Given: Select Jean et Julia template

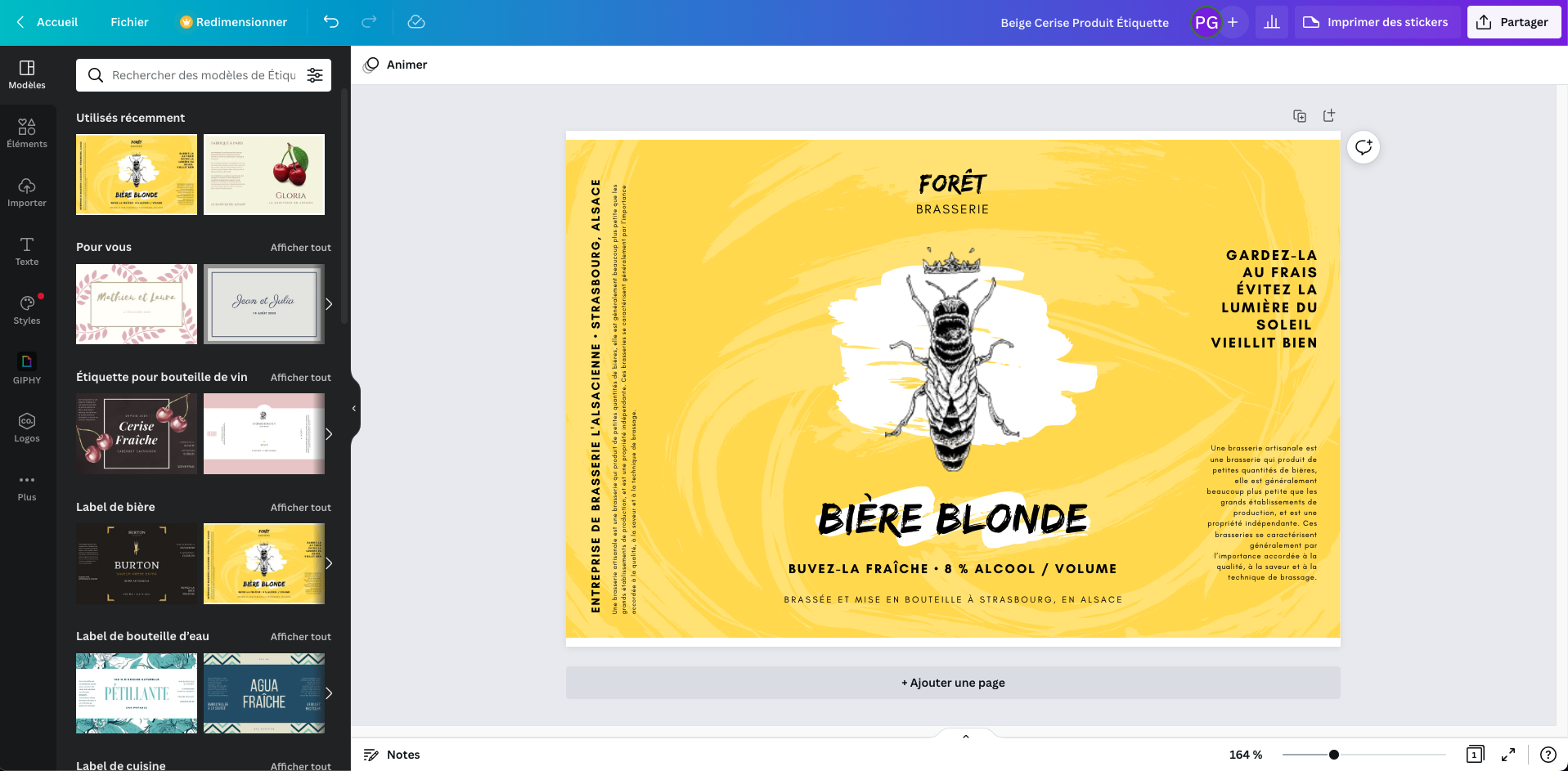Looking at the screenshot, I should (x=264, y=304).
